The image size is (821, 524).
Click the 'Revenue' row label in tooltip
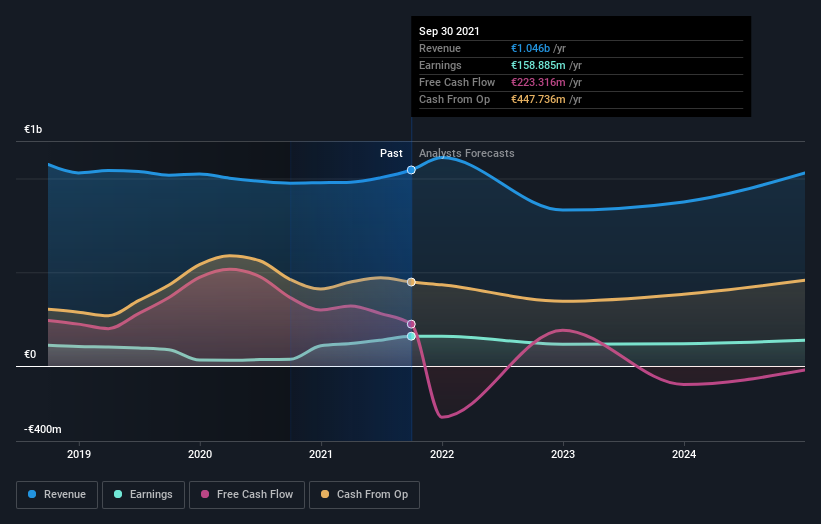coord(440,48)
